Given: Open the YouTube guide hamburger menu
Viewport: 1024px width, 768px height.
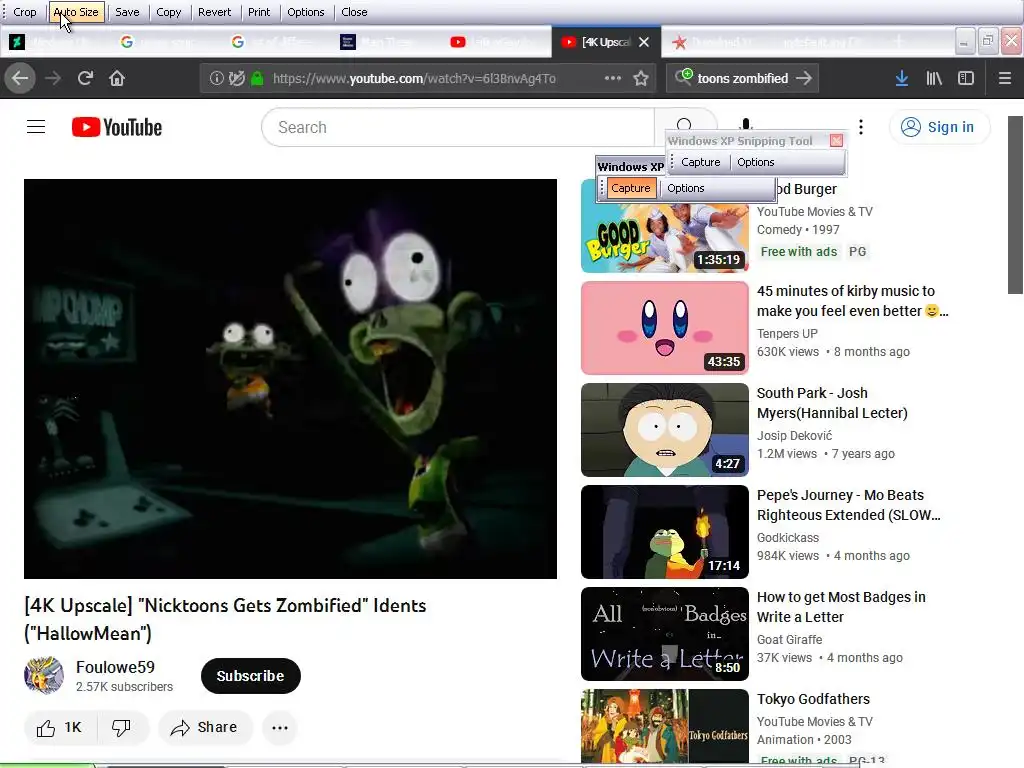Looking at the screenshot, I should click(36, 127).
